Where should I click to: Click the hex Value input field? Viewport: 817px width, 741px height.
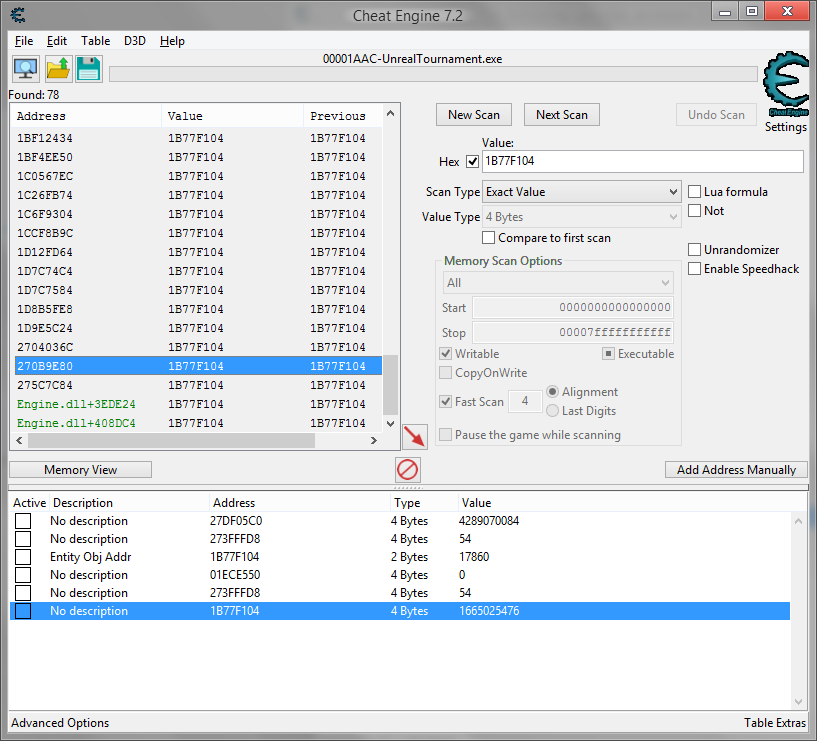(x=641, y=162)
